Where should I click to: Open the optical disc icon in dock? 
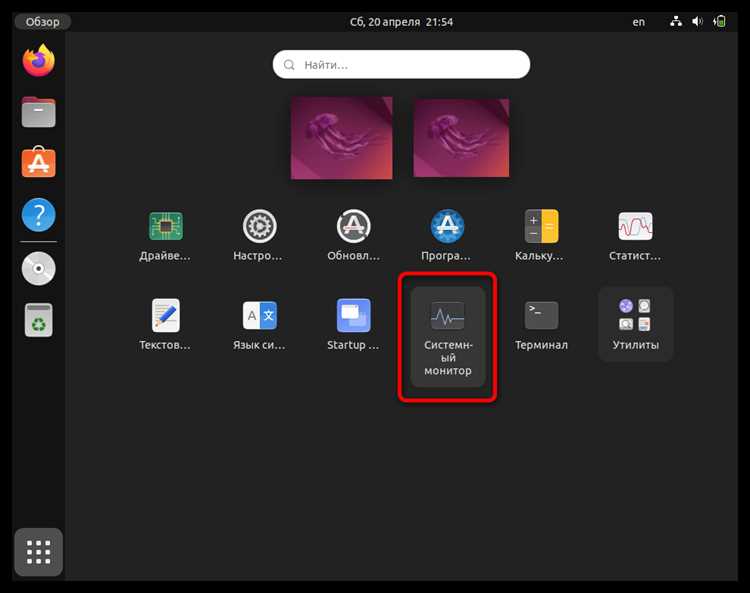[x=39, y=268]
